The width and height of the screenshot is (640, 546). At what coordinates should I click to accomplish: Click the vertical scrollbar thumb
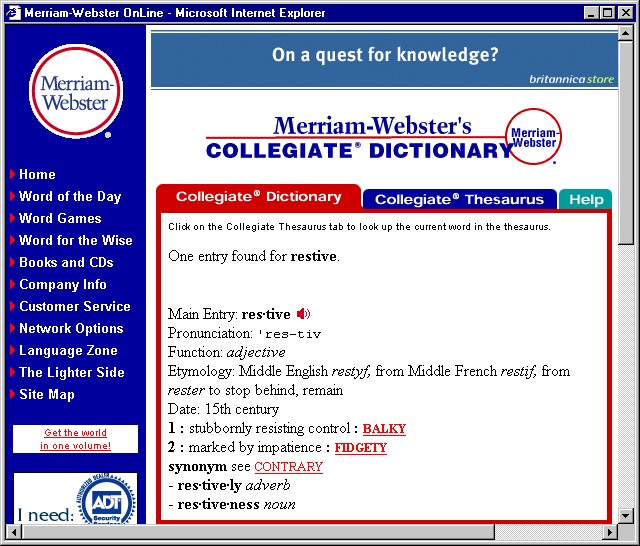(625, 142)
